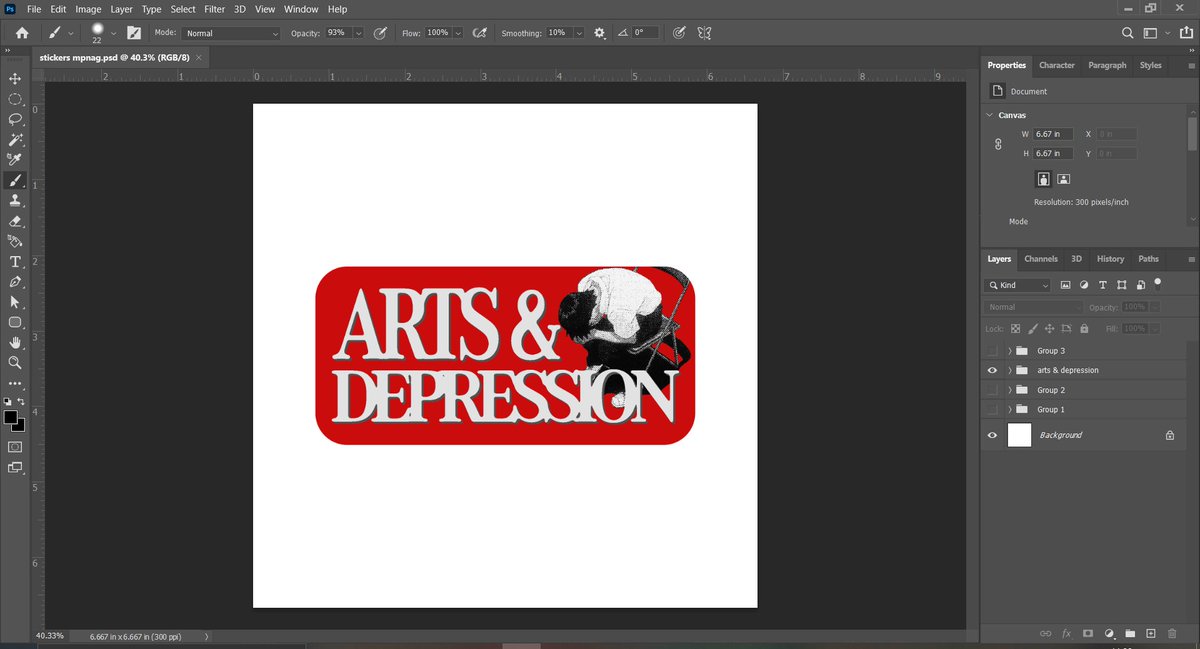Toggle airbrush build-up effects

tap(480, 33)
